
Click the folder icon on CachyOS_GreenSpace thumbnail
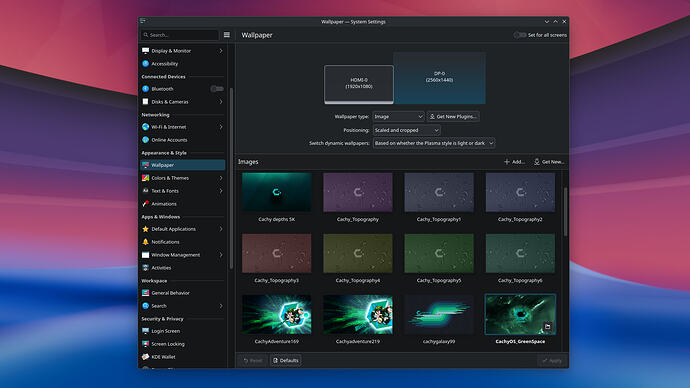click(547, 326)
